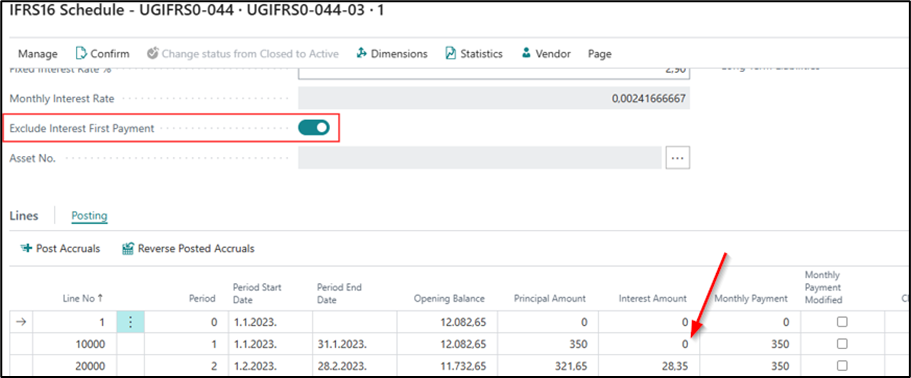This screenshot has height=378, width=911.
Task: Click Line No cell 1
Action: coord(74,322)
